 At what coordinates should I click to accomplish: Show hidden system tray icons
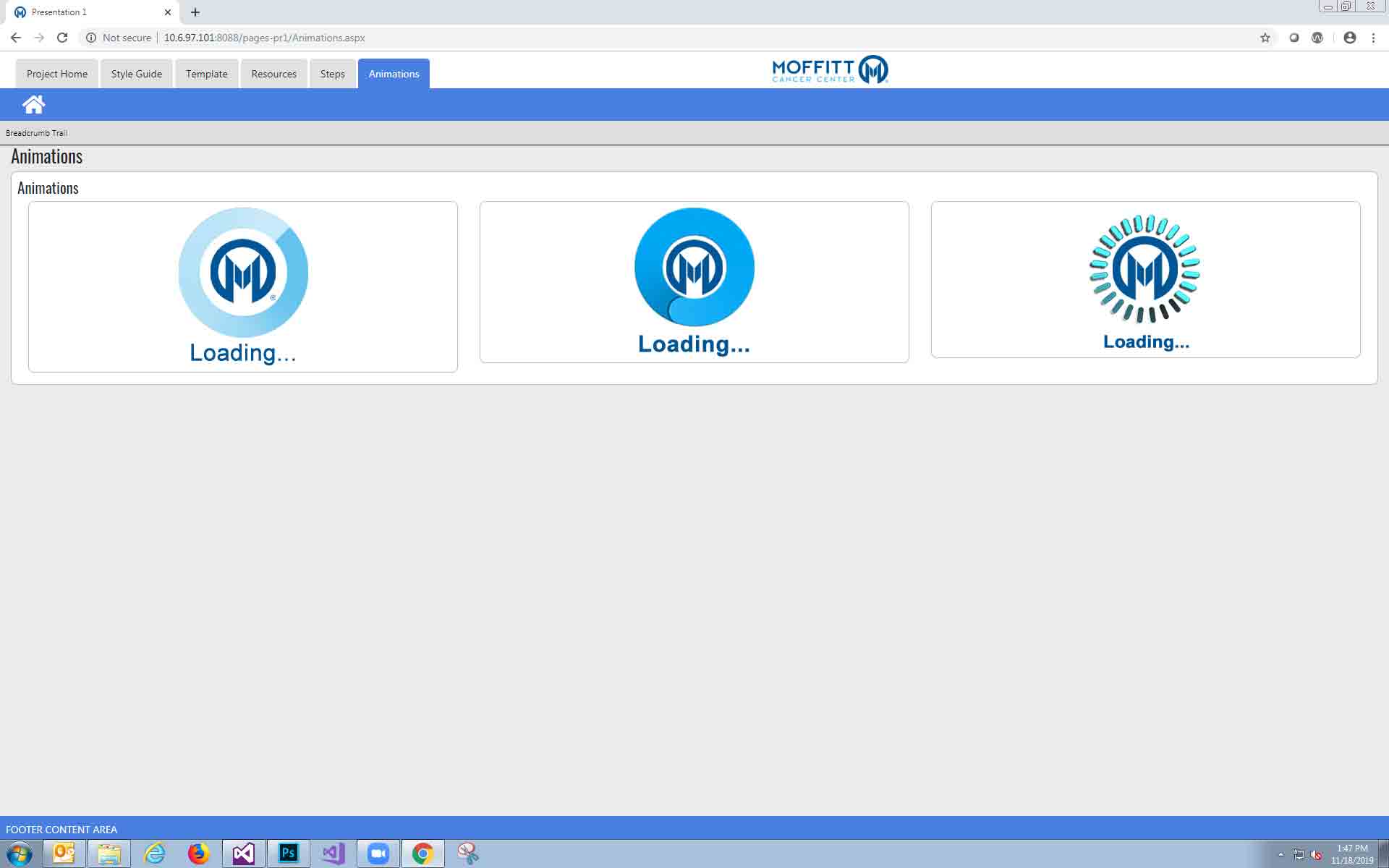[x=1280, y=854]
